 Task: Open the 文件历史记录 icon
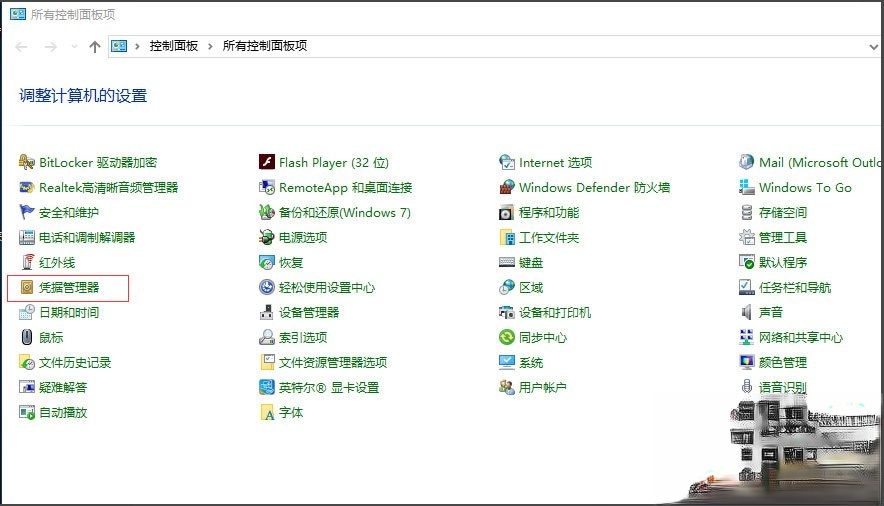tap(26, 362)
